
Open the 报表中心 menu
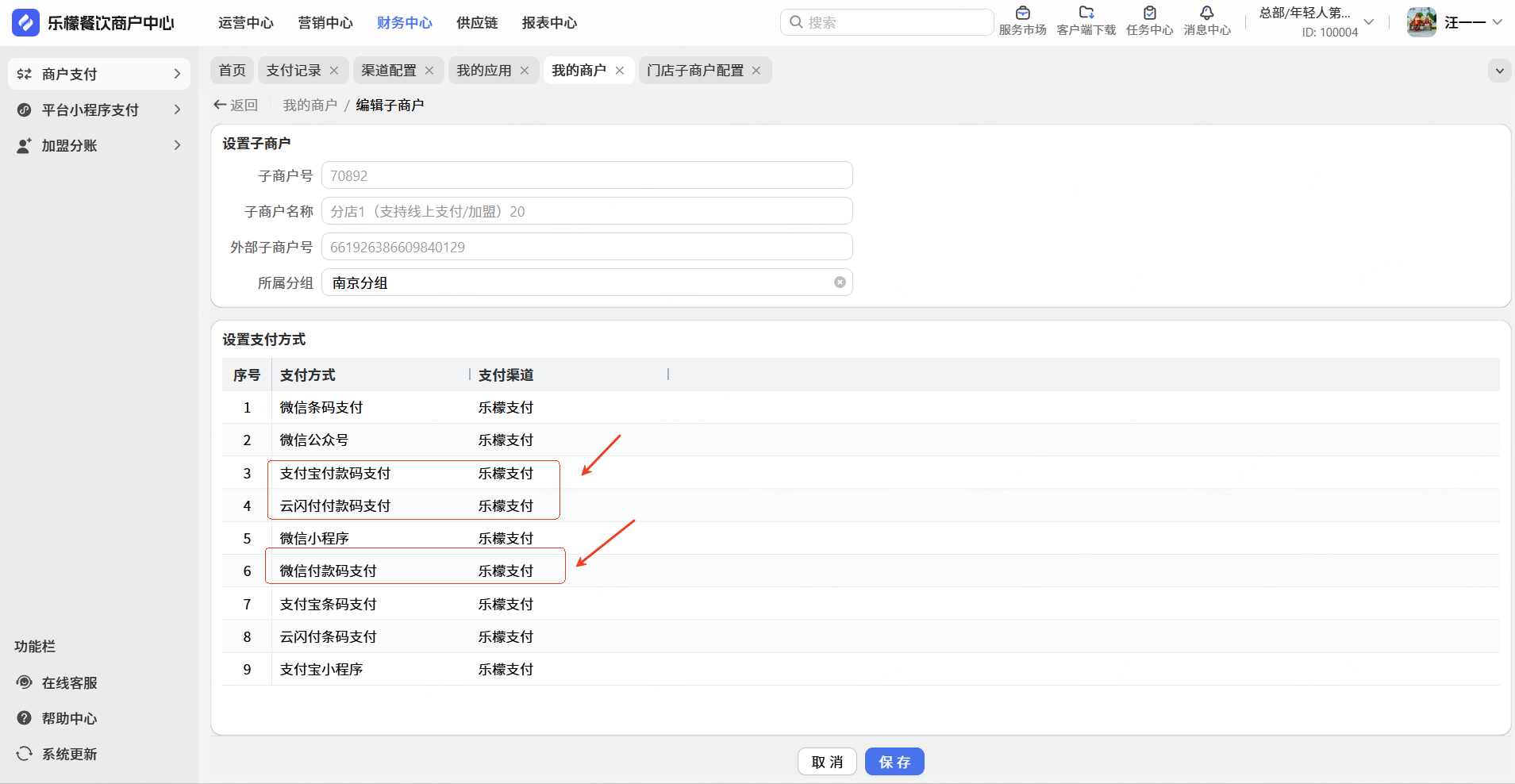(x=549, y=23)
